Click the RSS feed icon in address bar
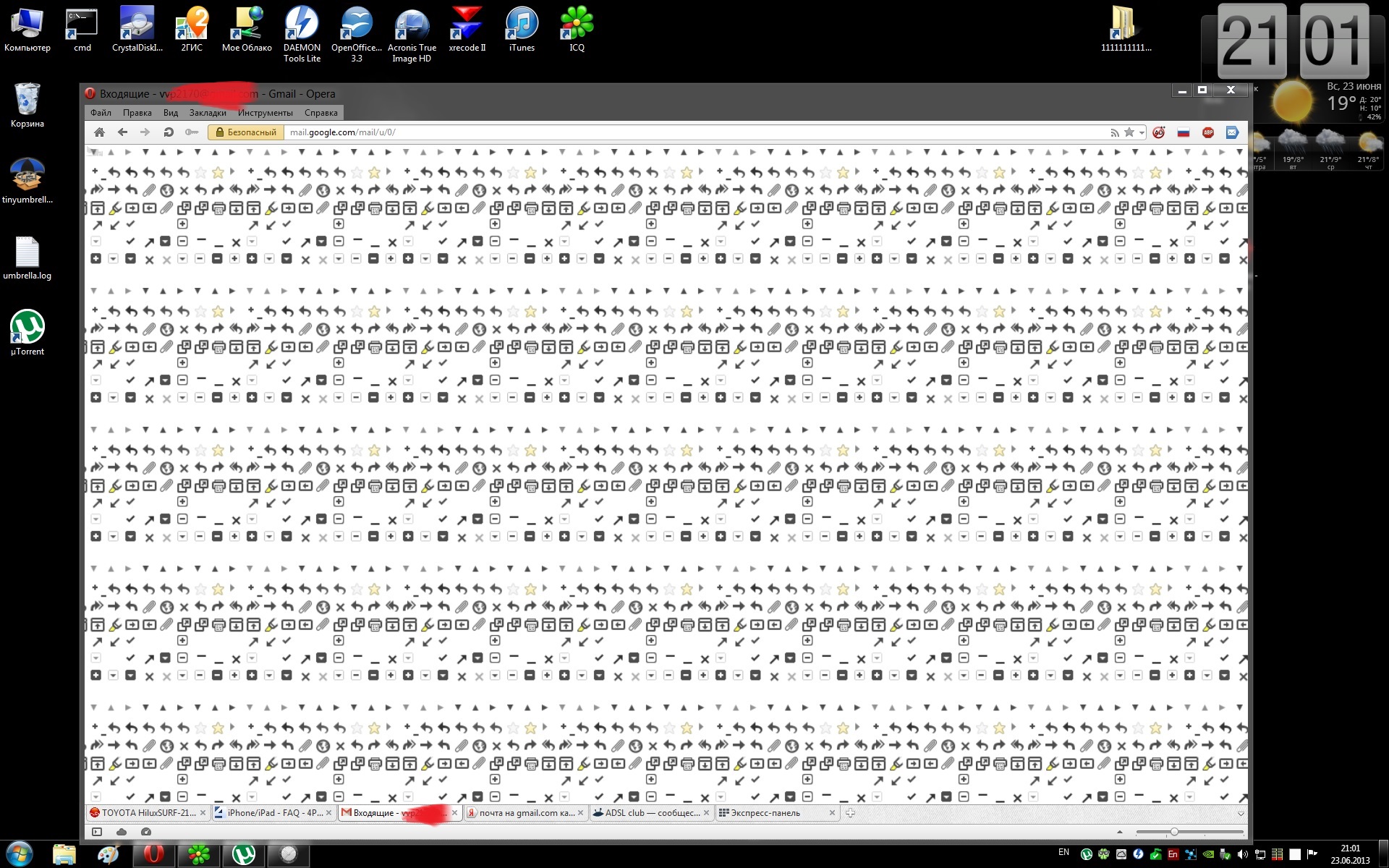 pos(1115,132)
